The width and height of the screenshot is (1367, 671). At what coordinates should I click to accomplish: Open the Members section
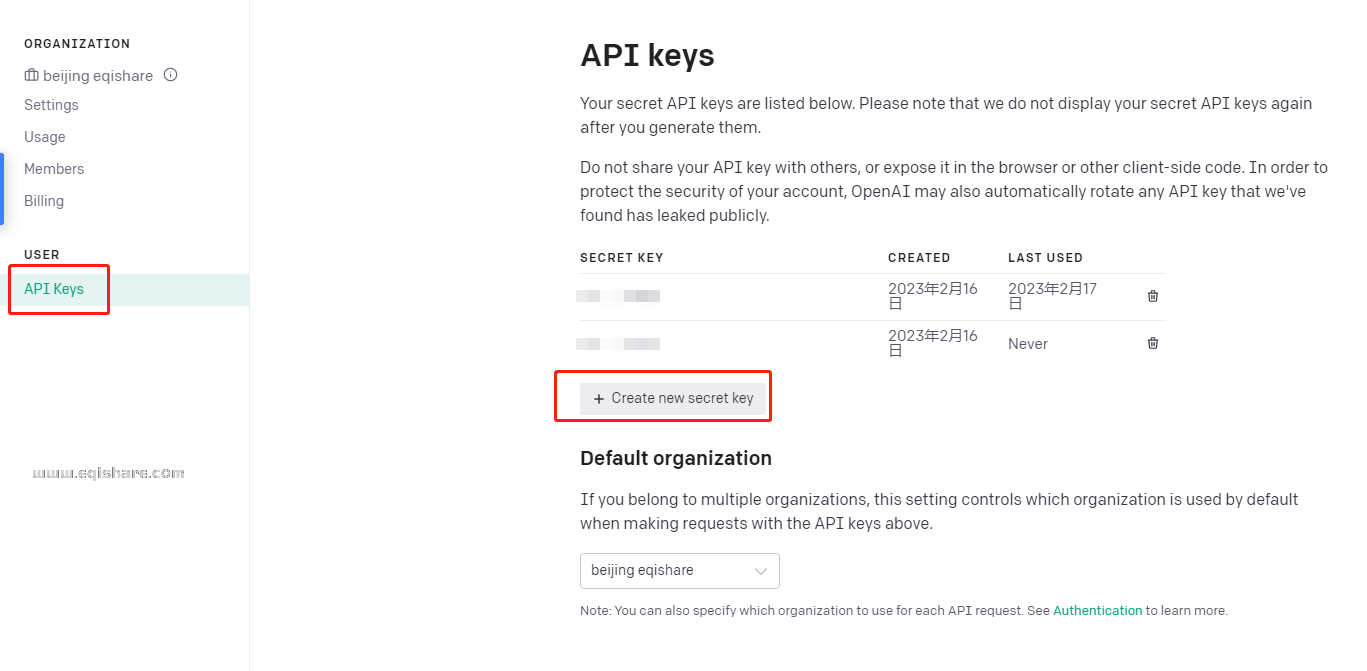point(53,168)
